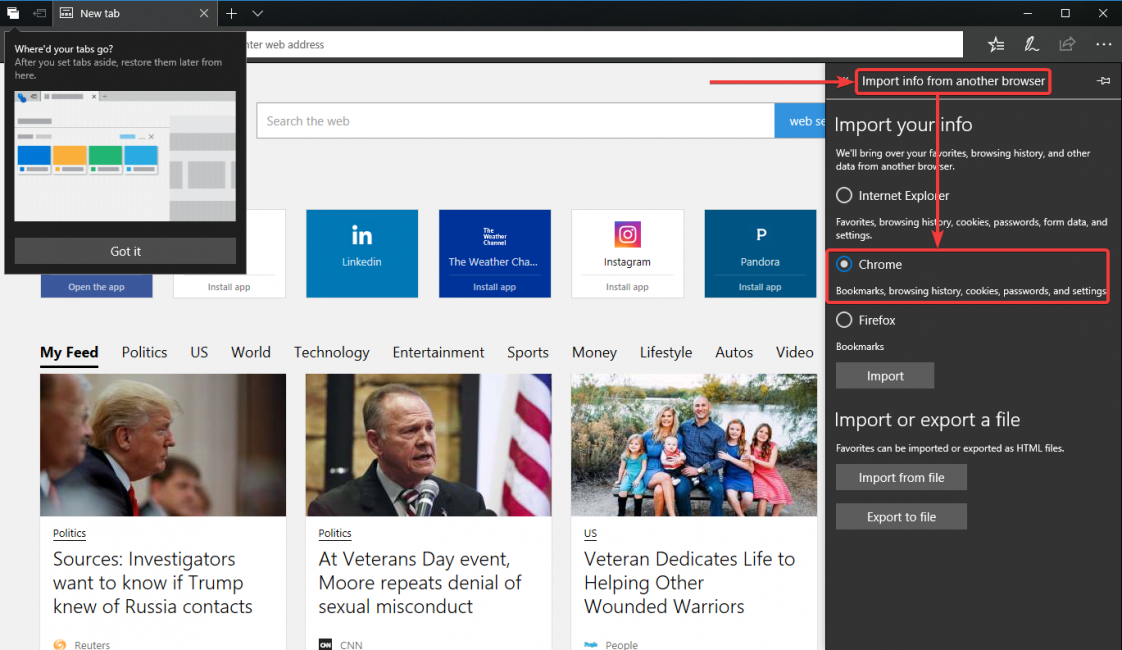Switch to the World feed tab

coord(250,352)
